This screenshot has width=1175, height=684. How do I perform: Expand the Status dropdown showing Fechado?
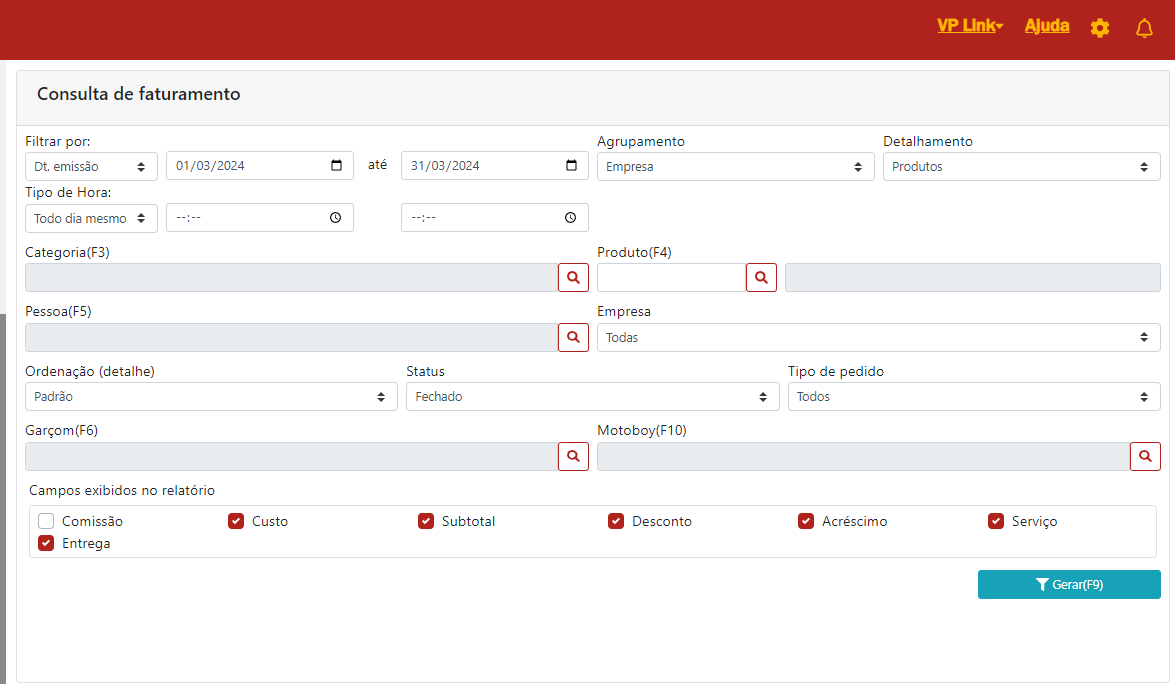click(592, 397)
